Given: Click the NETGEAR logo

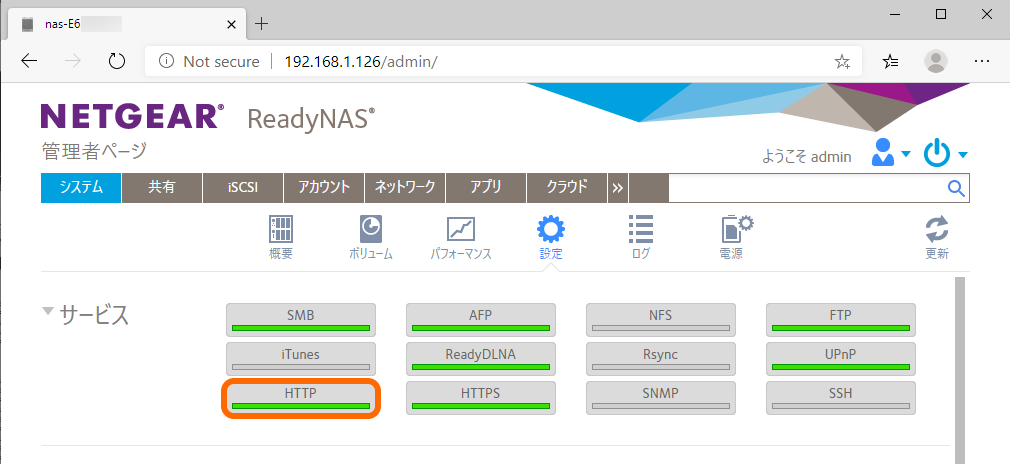Looking at the screenshot, I should 133,117.
